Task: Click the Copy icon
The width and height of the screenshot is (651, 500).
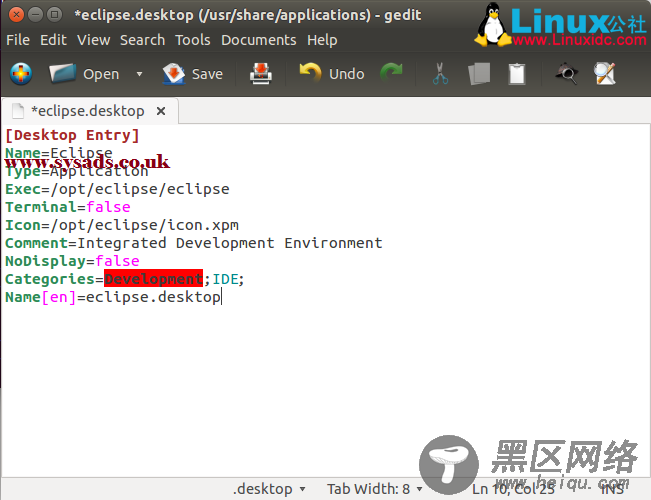Action: [479, 74]
